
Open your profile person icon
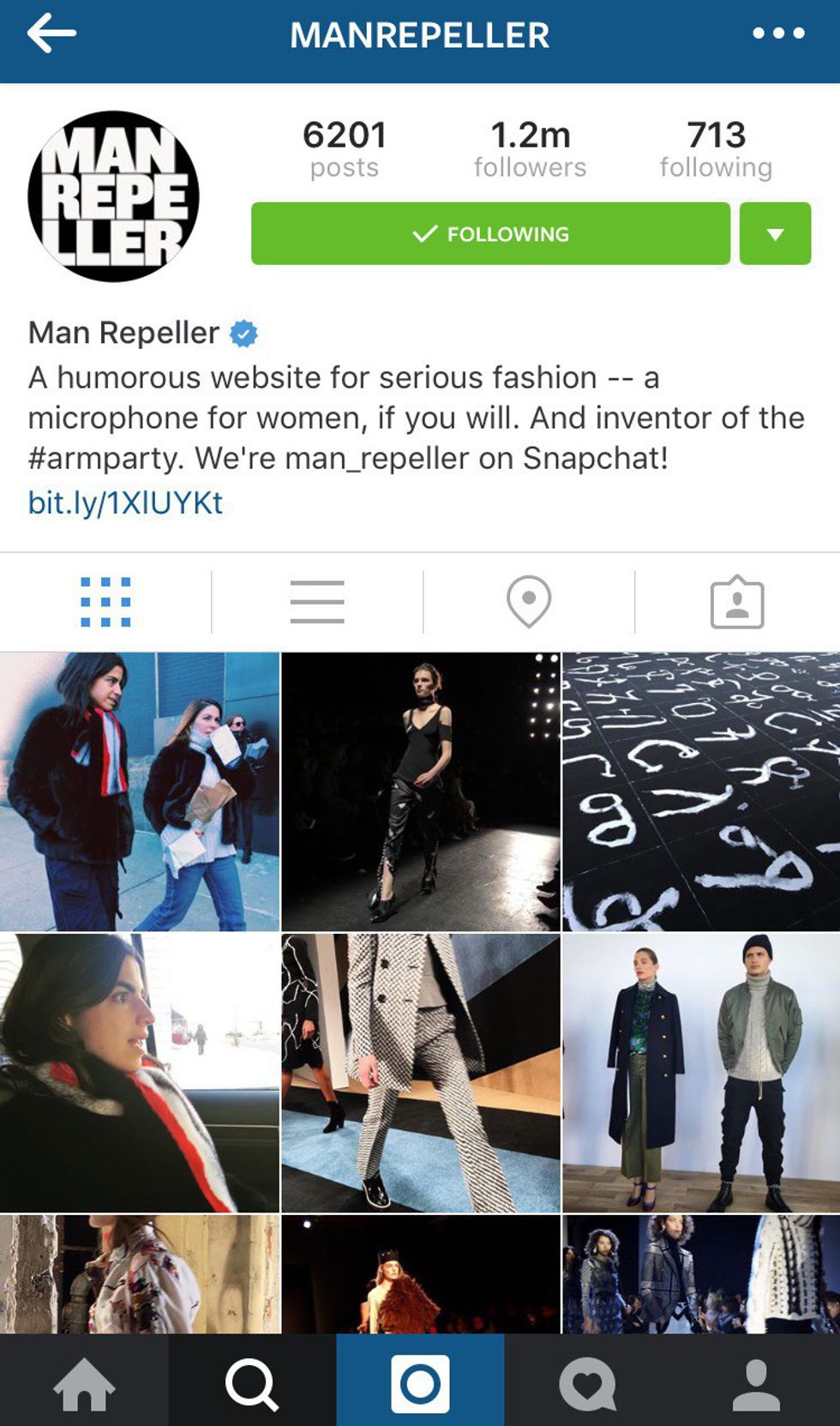tap(756, 1384)
